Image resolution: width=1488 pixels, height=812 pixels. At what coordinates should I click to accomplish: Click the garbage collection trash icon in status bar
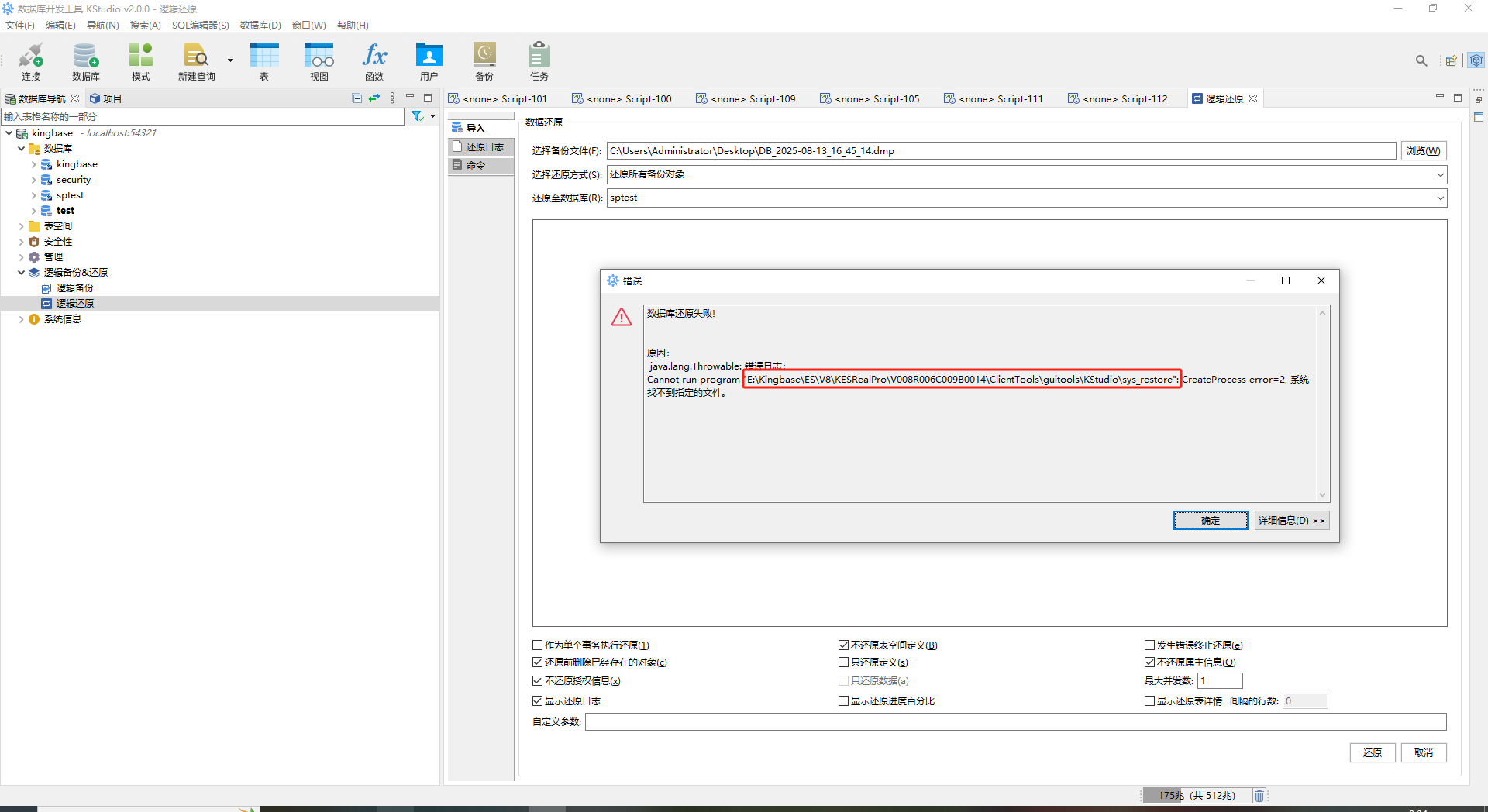1259,796
